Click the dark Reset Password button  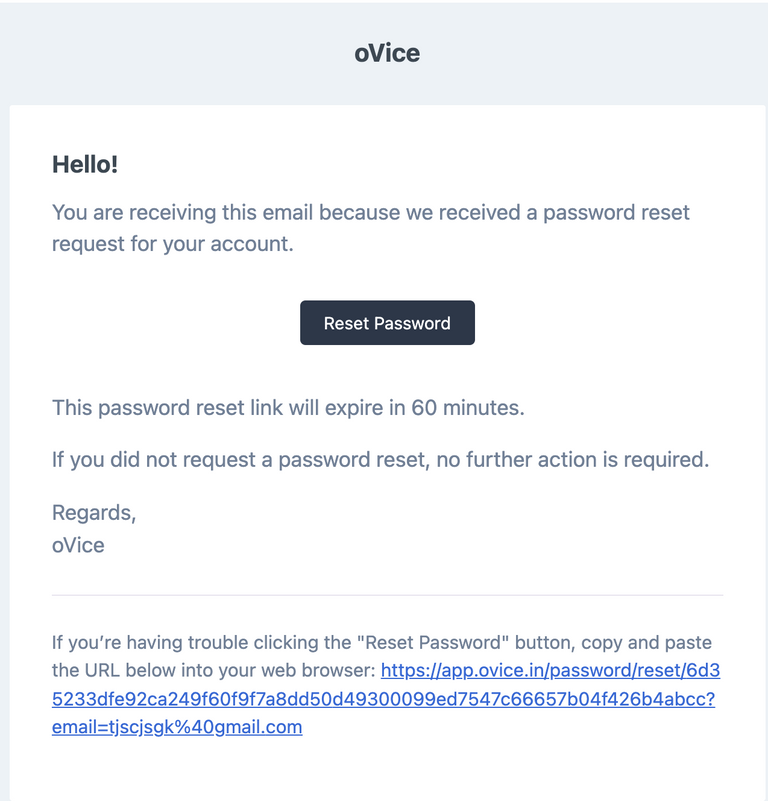(387, 323)
